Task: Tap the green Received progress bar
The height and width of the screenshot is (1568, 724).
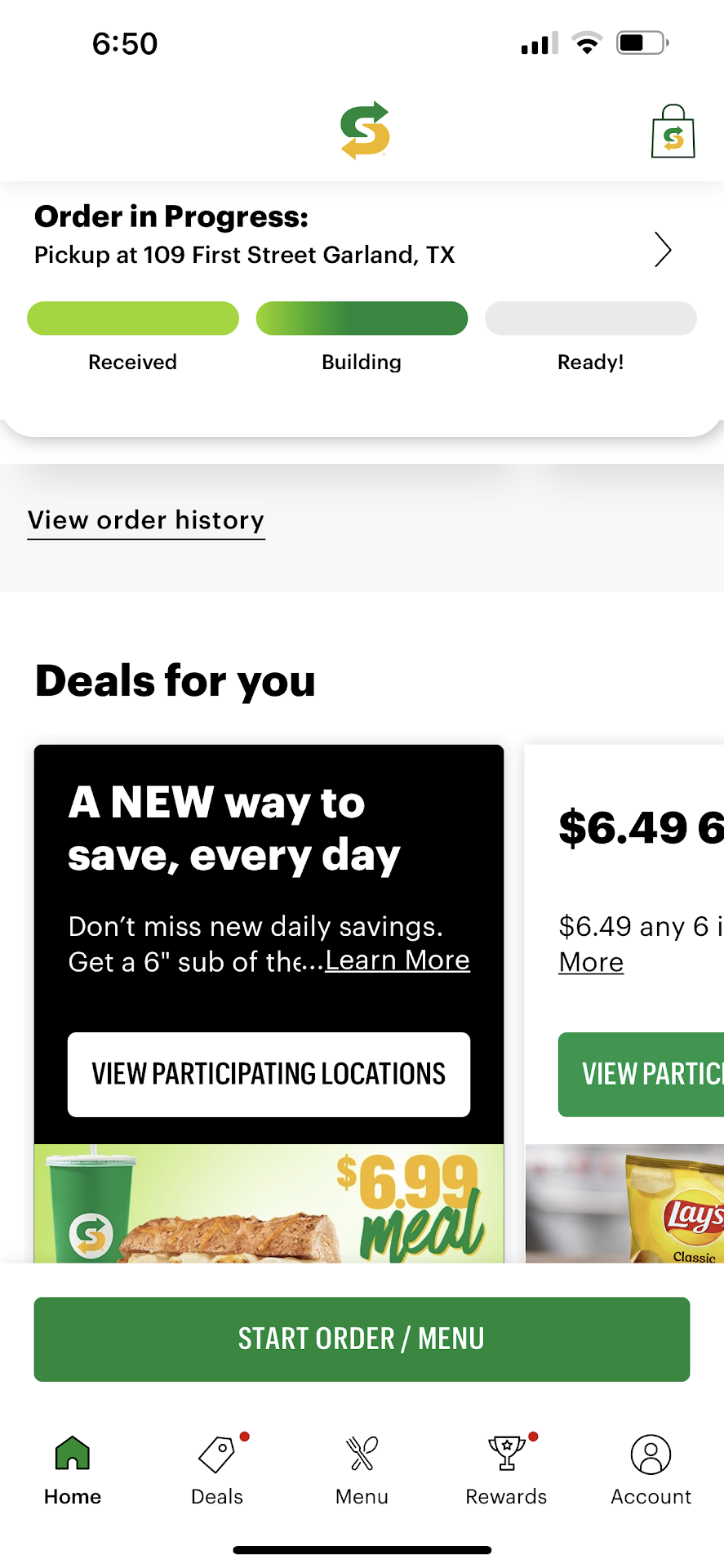Action: point(133,318)
